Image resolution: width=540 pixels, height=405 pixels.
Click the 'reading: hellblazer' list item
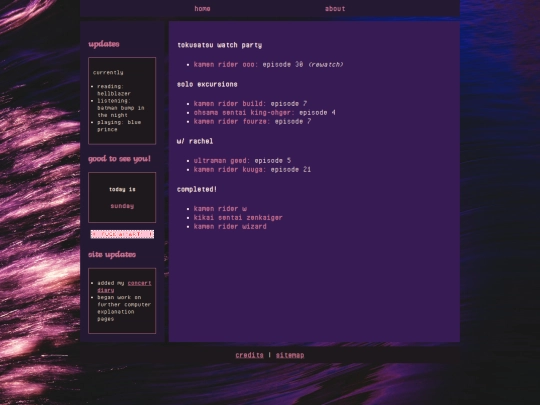point(114,90)
